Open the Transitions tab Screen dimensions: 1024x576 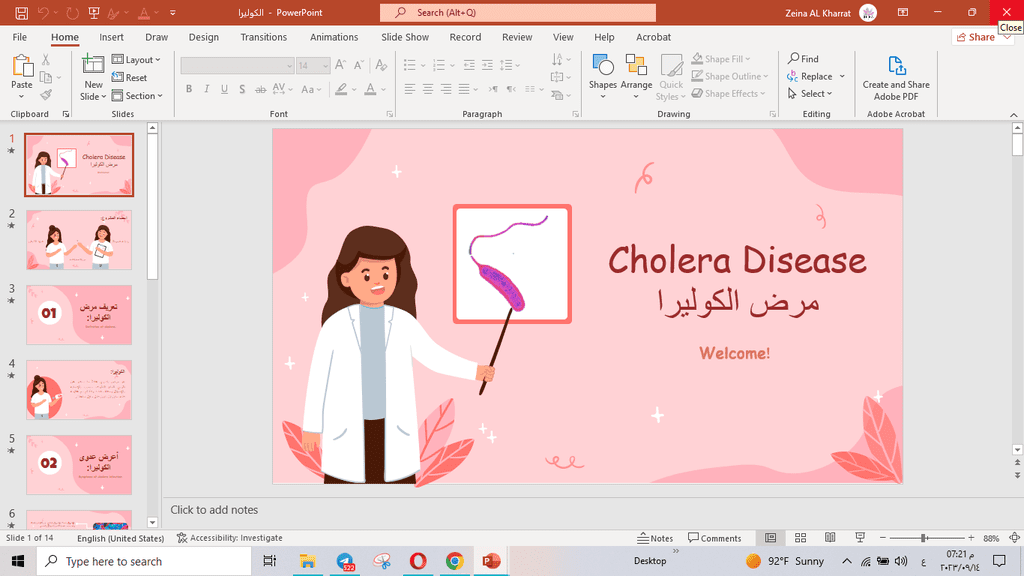(263, 37)
